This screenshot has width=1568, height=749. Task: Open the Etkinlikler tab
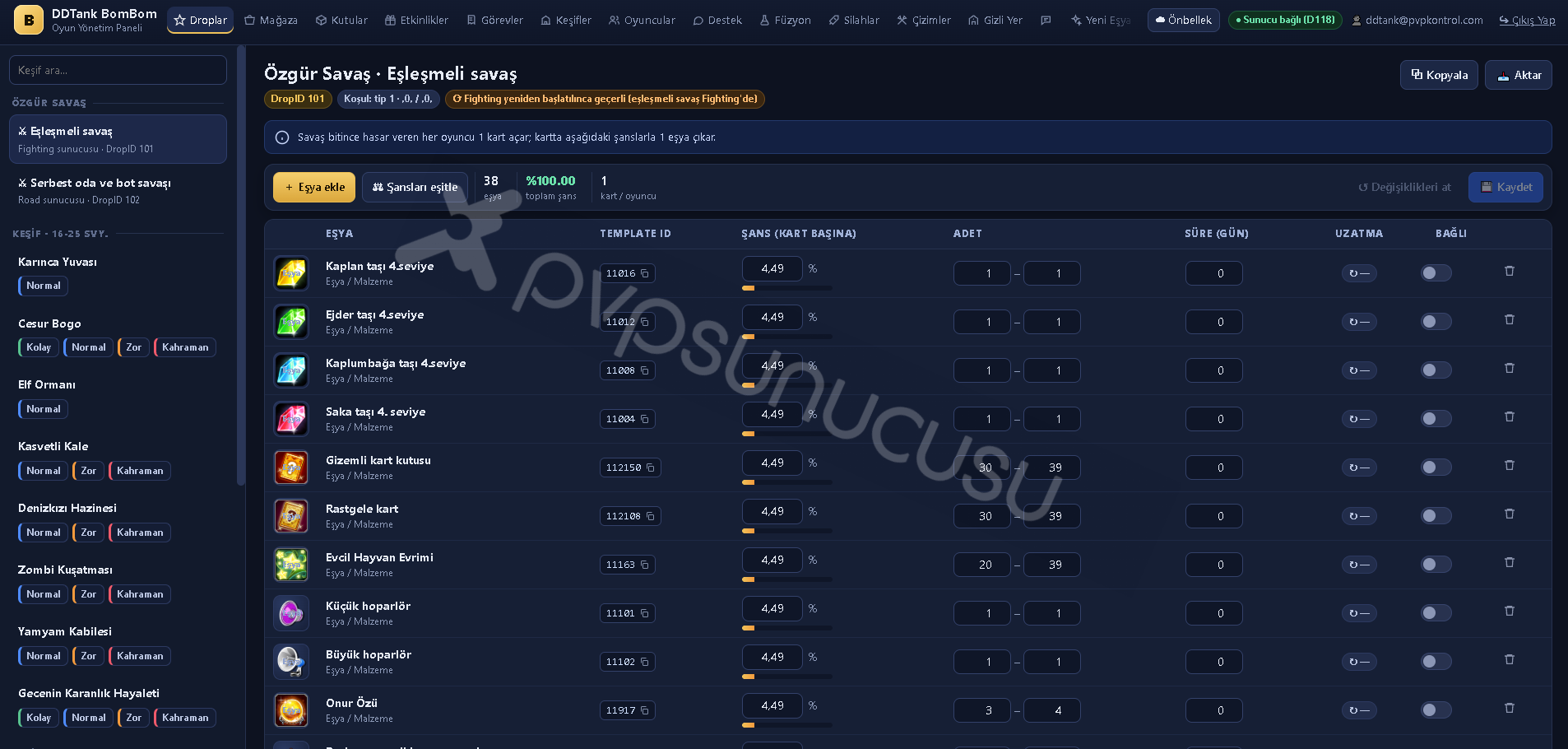(417, 20)
